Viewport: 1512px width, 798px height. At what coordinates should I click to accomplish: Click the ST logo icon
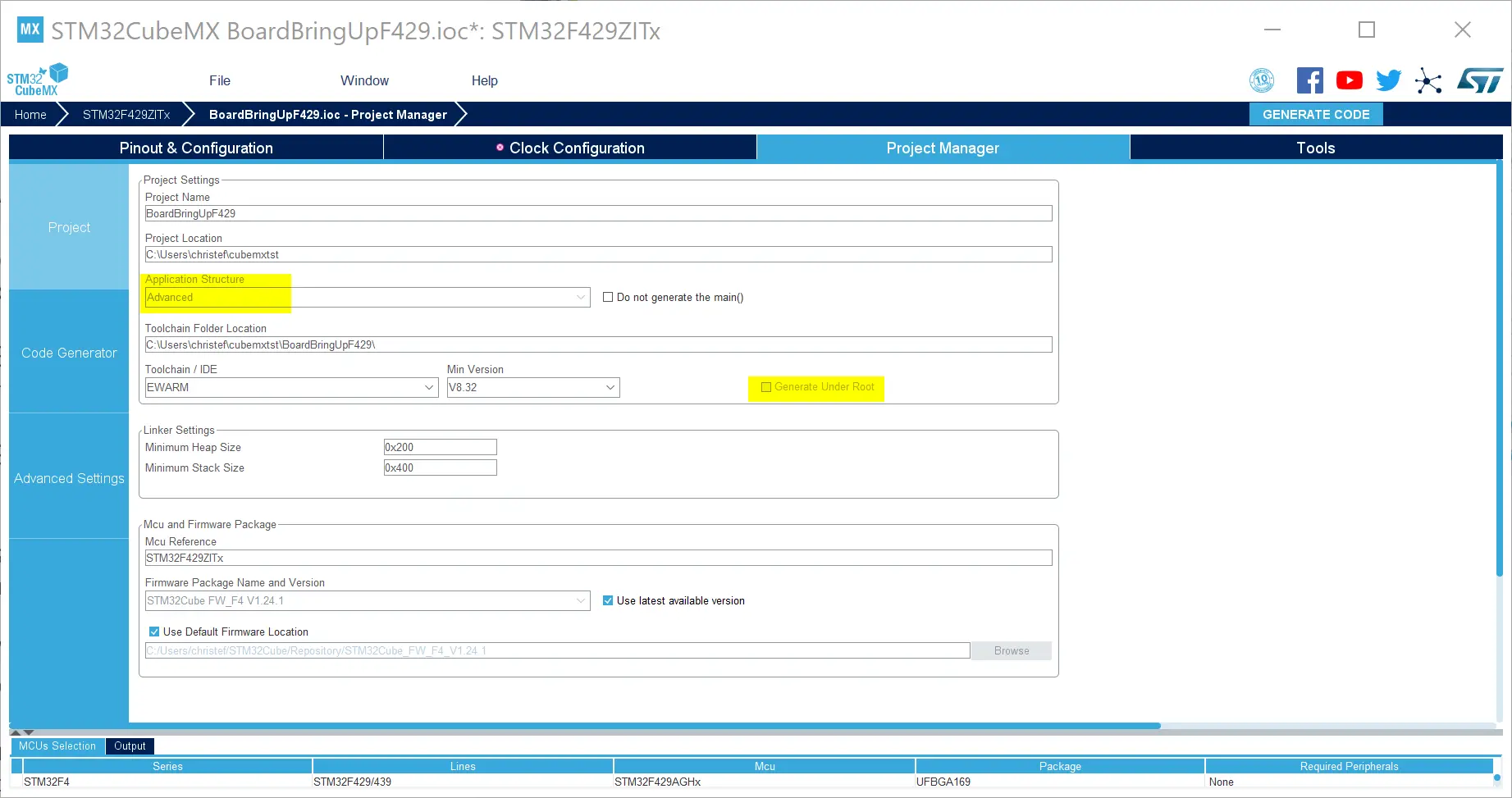coord(1479,80)
